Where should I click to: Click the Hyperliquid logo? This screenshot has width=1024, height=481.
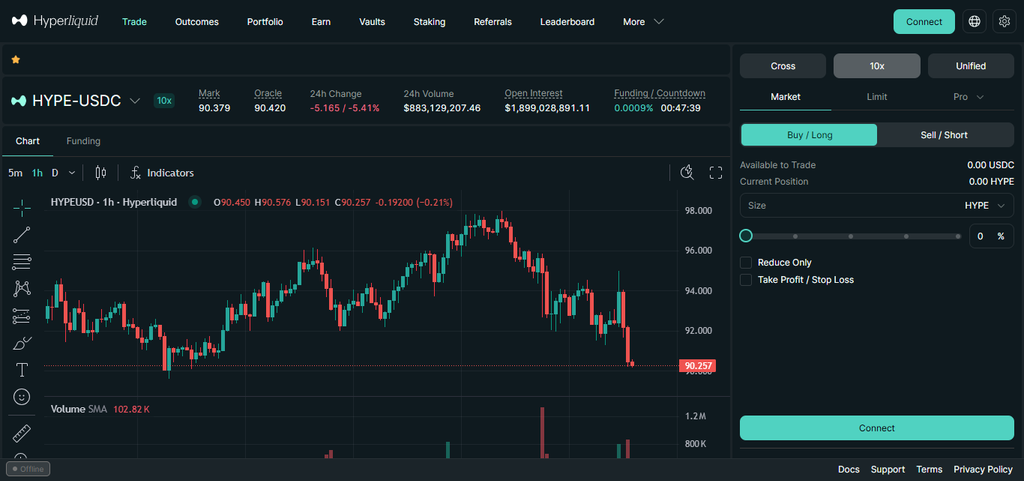coord(55,22)
